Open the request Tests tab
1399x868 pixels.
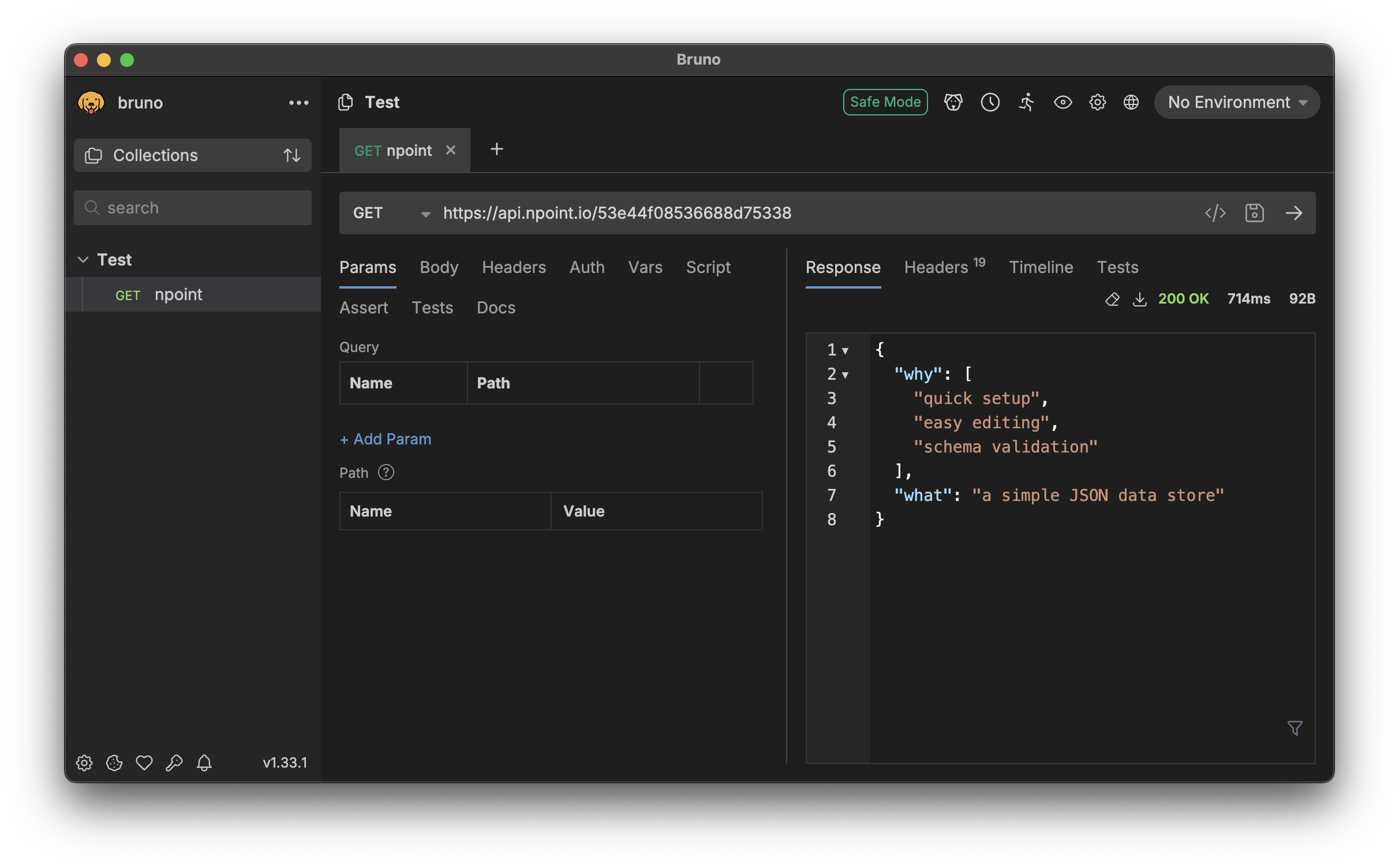pos(432,308)
